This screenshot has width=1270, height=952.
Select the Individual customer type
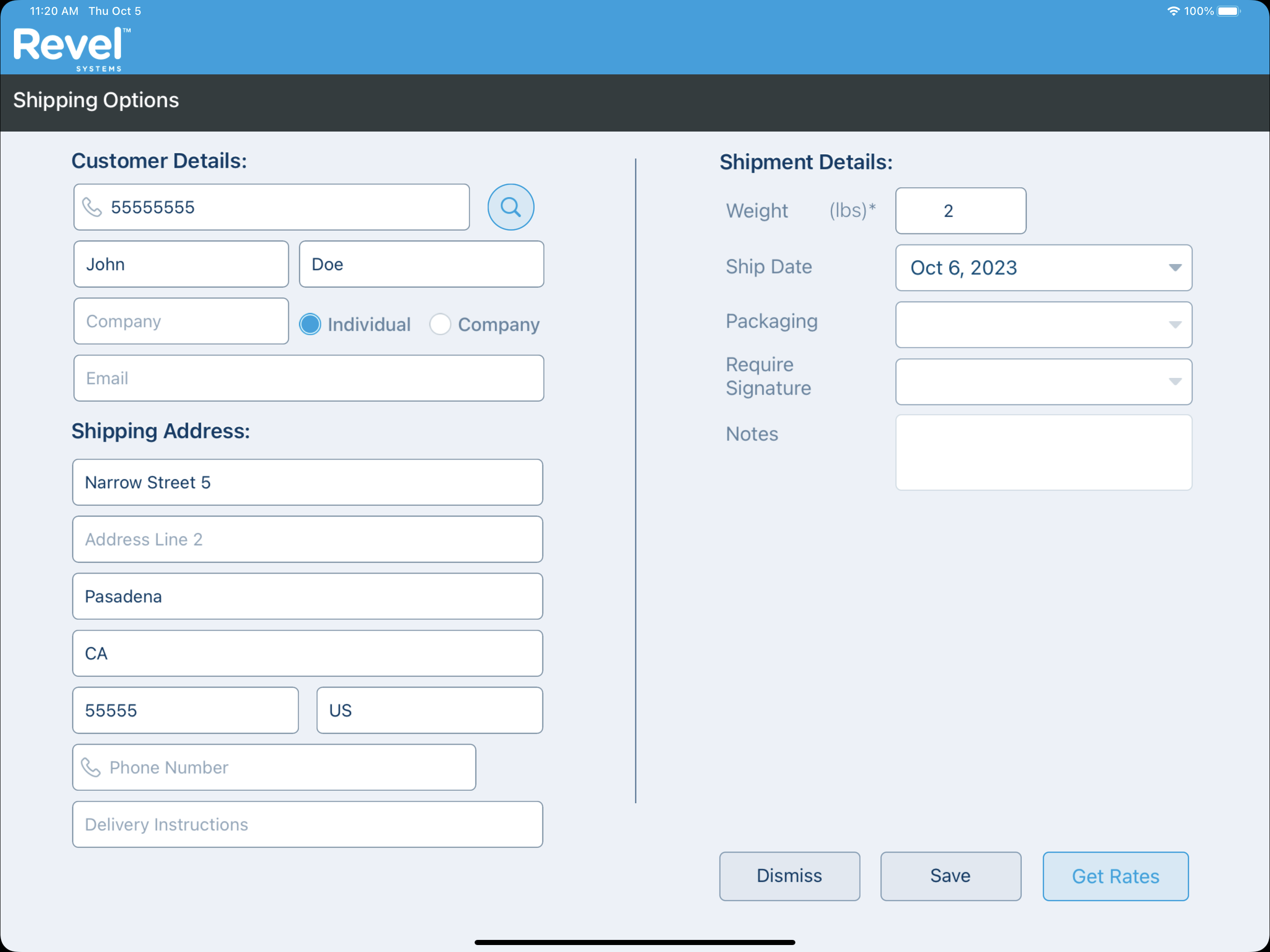(x=310, y=324)
